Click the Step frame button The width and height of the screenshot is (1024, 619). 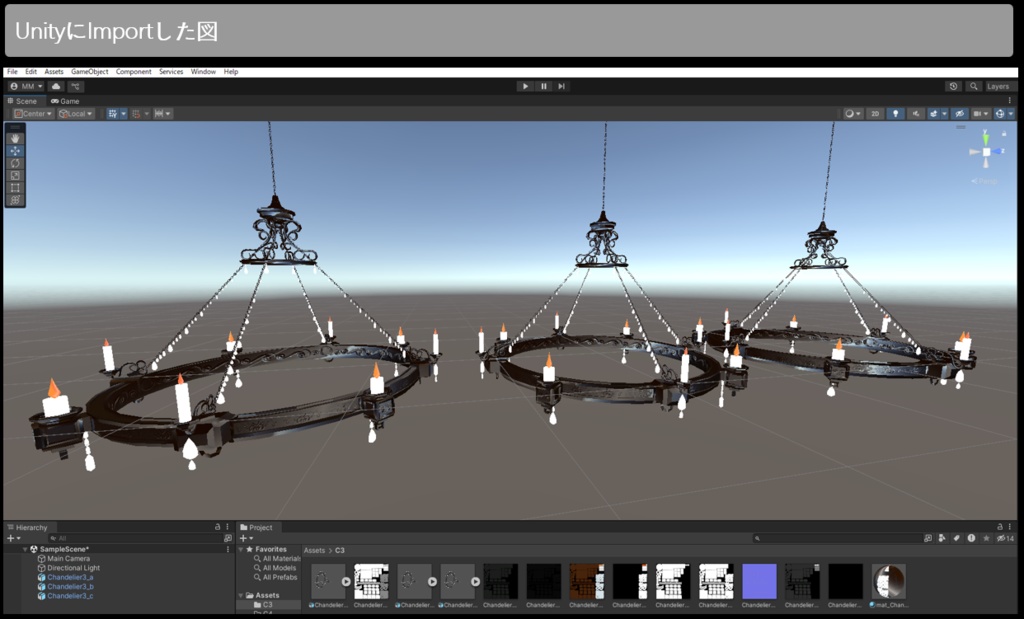point(561,86)
